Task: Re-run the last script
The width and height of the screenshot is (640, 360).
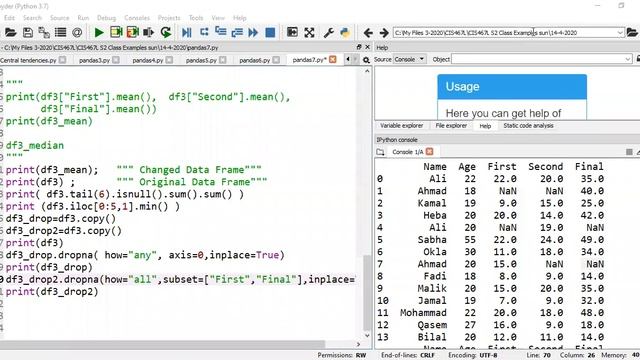Action: (166, 32)
